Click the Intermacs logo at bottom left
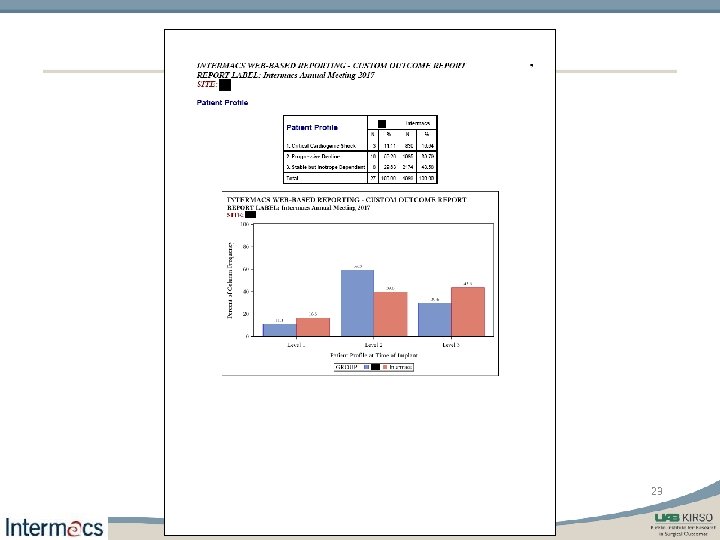This screenshot has height=540, width=720. [54, 527]
